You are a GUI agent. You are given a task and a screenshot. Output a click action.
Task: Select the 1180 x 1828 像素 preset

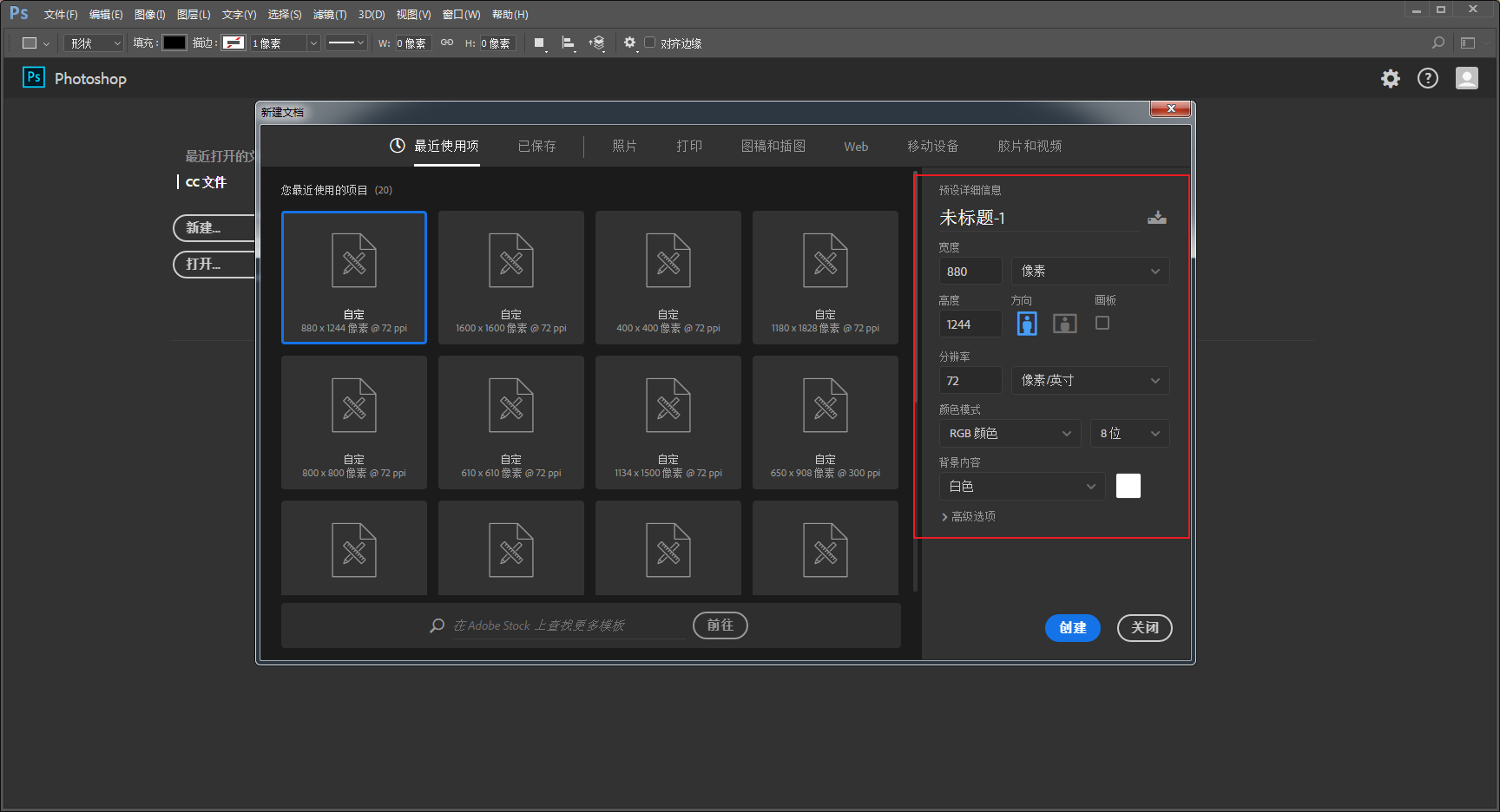[826, 278]
